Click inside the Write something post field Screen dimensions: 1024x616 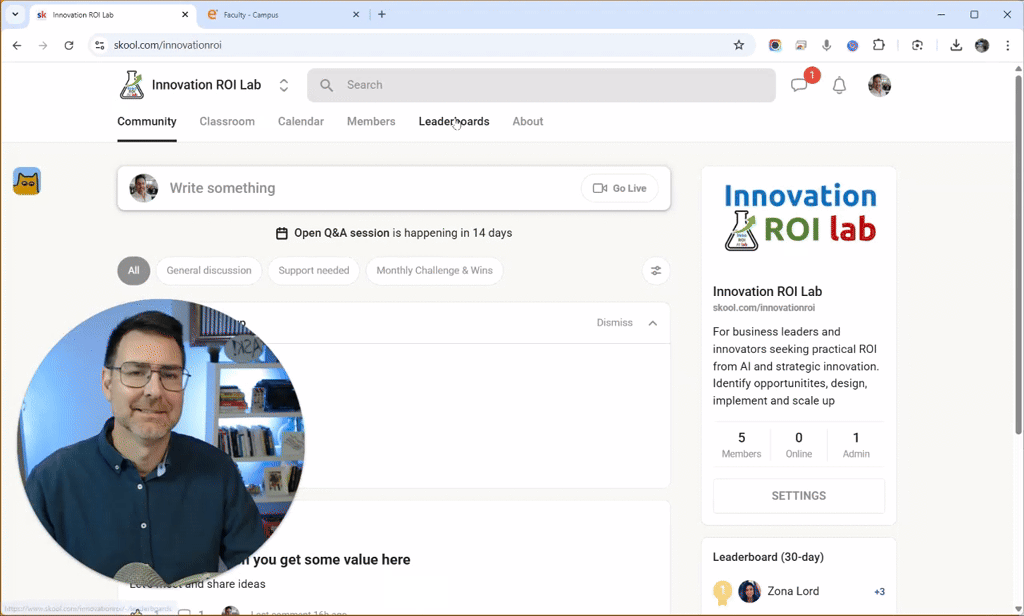click(300, 187)
